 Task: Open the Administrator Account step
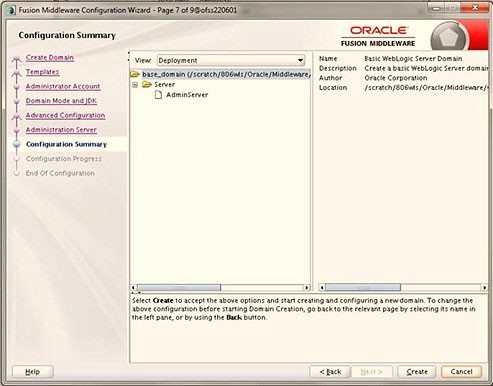tap(63, 86)
